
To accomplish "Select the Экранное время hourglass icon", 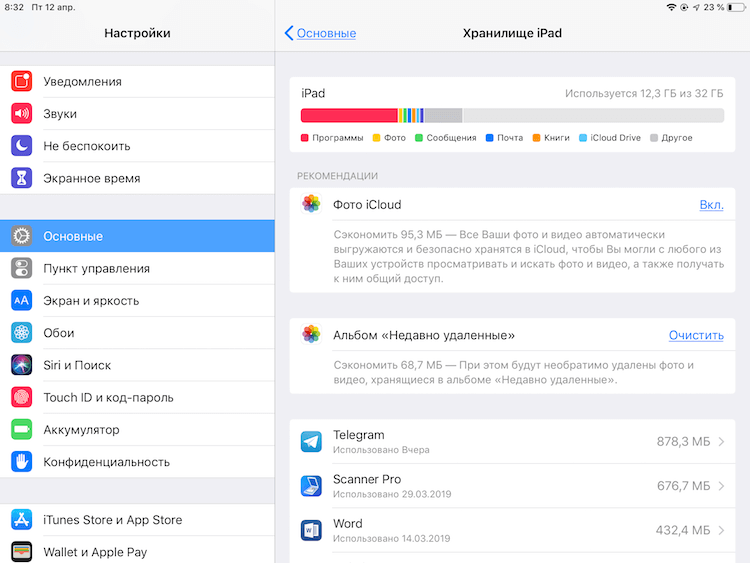I will pos(22,178).
